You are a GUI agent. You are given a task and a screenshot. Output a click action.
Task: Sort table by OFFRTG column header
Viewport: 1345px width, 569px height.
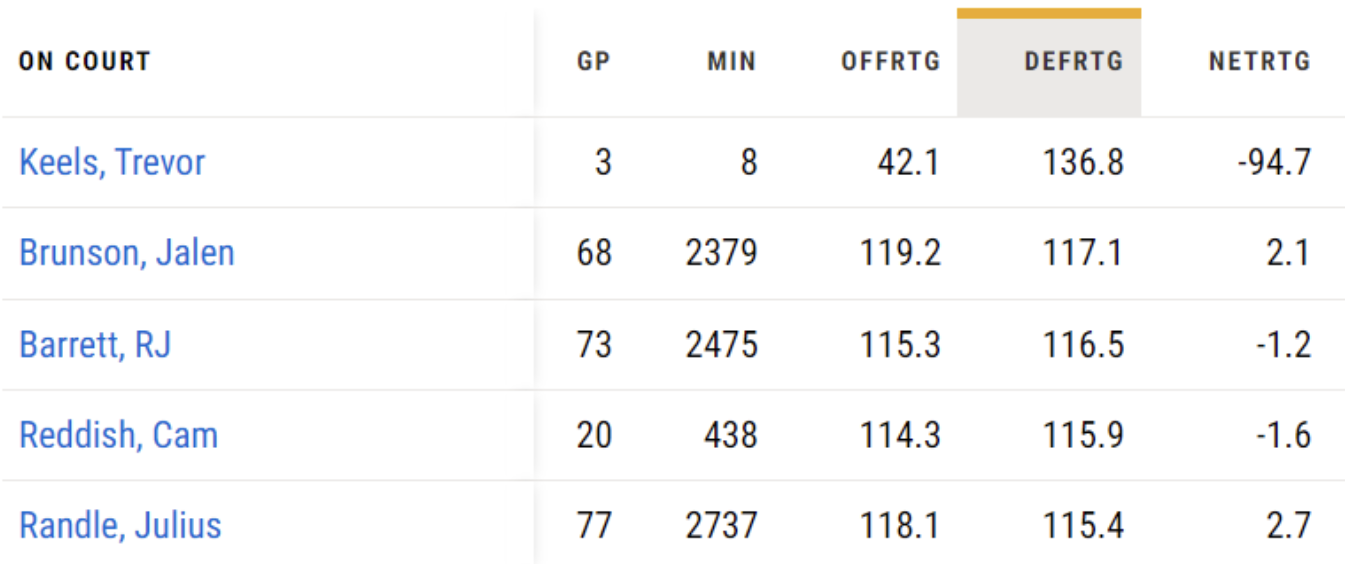pyautogui.click(x=891, y=62)
